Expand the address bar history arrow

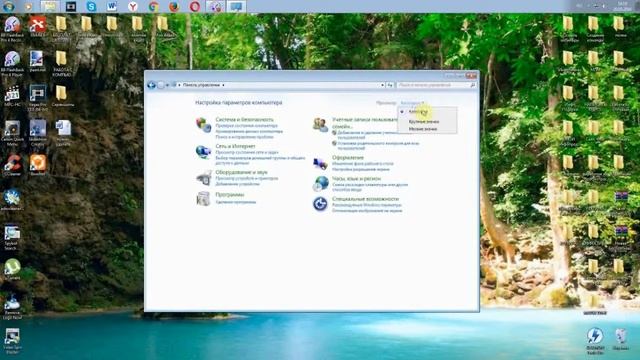pyautogui.click(x=382, y=85)
